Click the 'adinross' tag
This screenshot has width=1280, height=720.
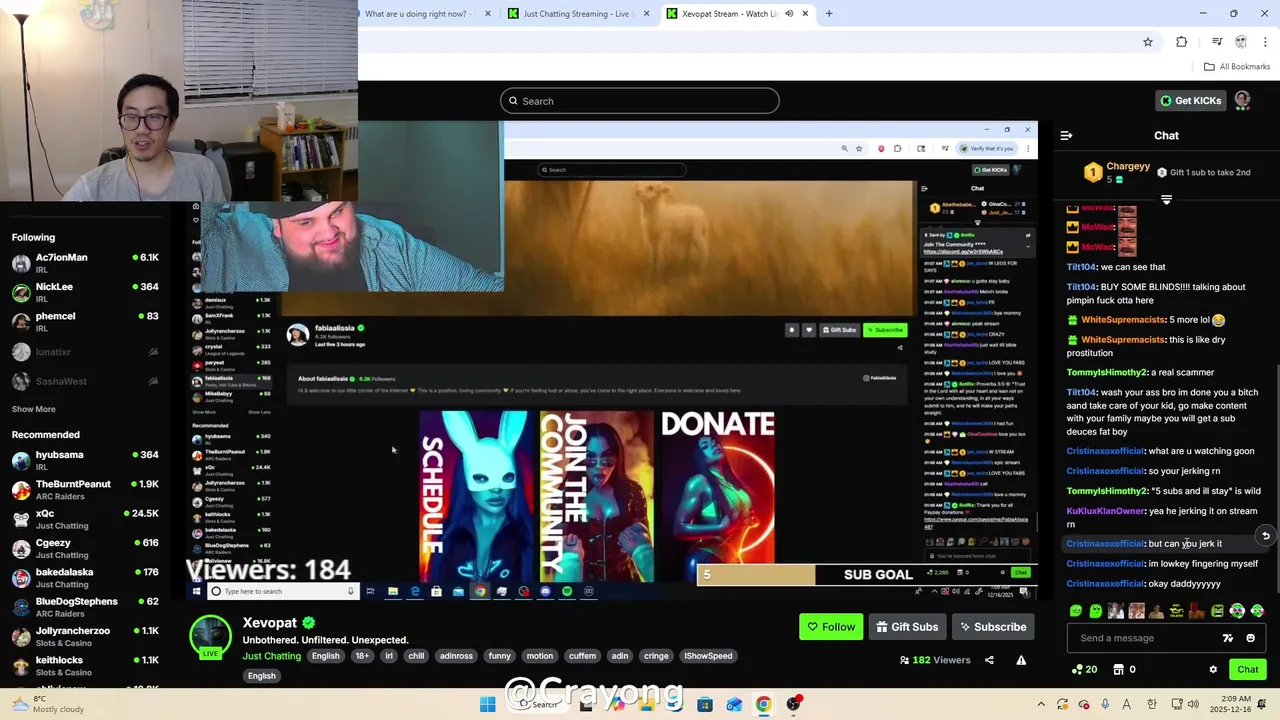click(x=456, y=656)
